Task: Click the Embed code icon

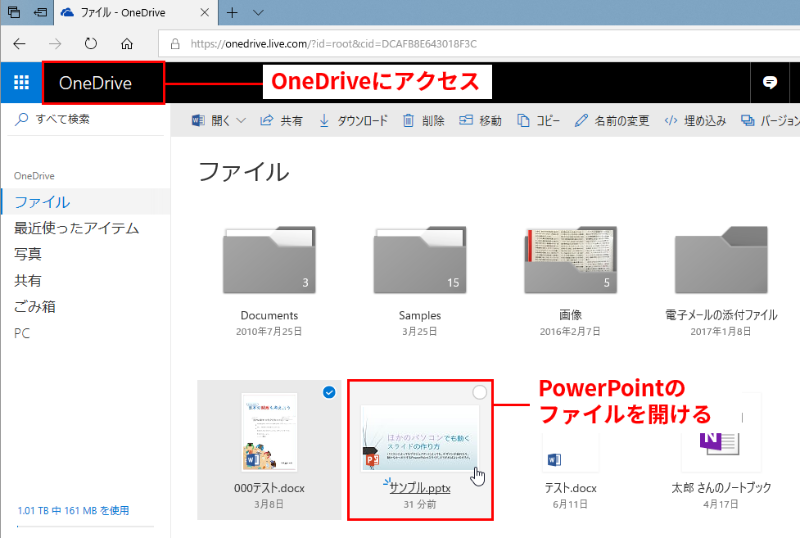Action: 673,121
